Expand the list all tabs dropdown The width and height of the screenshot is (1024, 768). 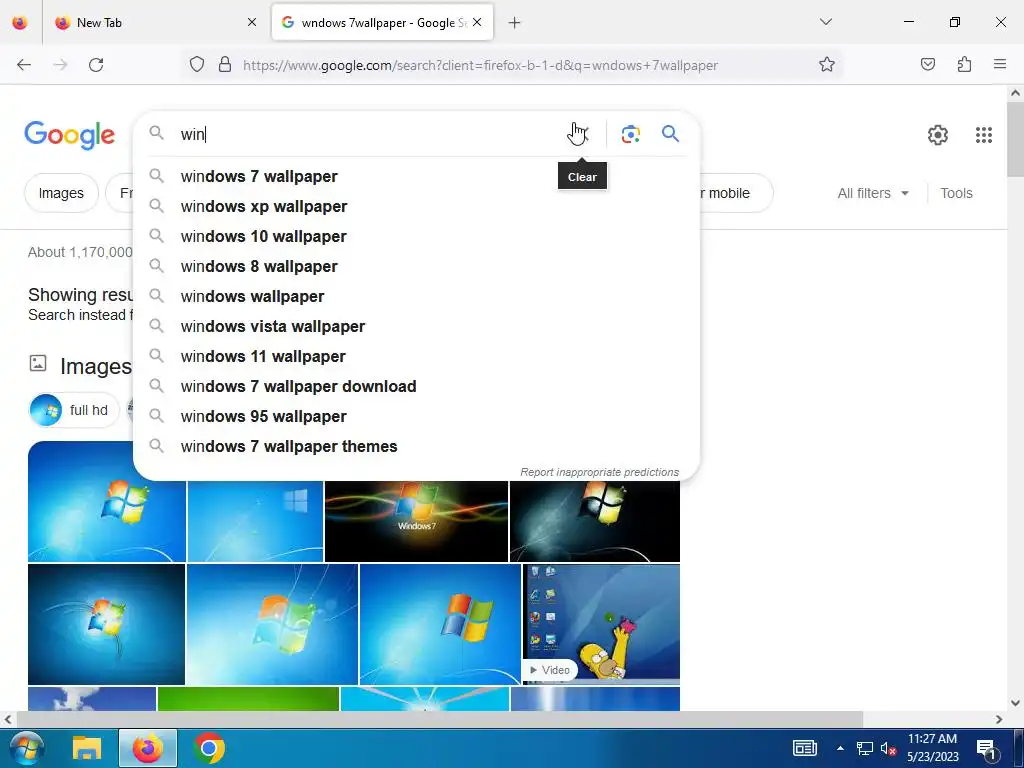(x=825, y=22)
